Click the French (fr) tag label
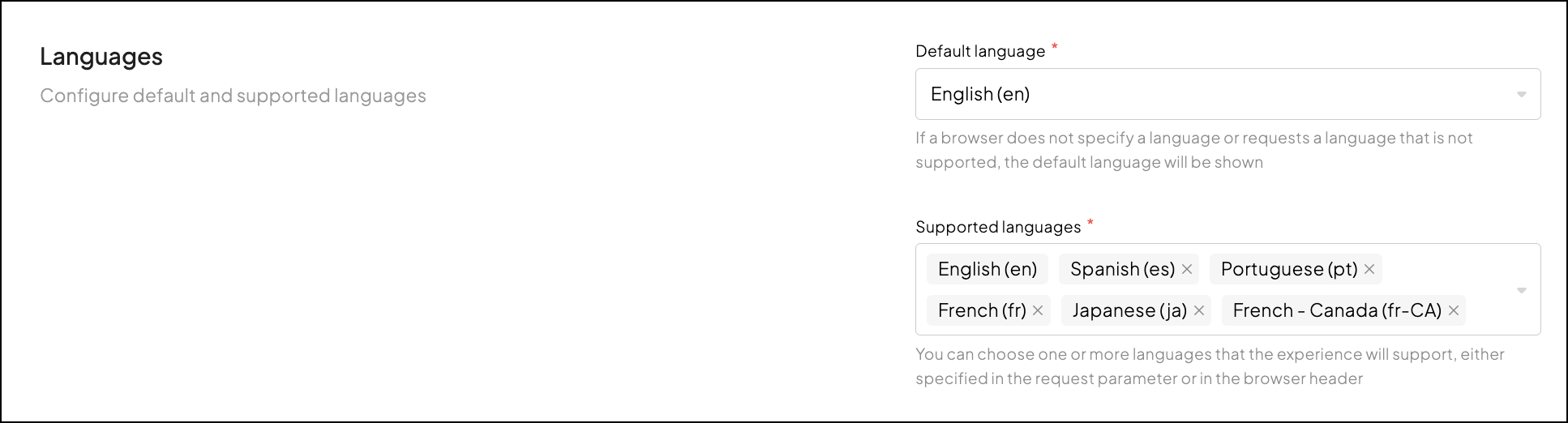 point(981,310)
